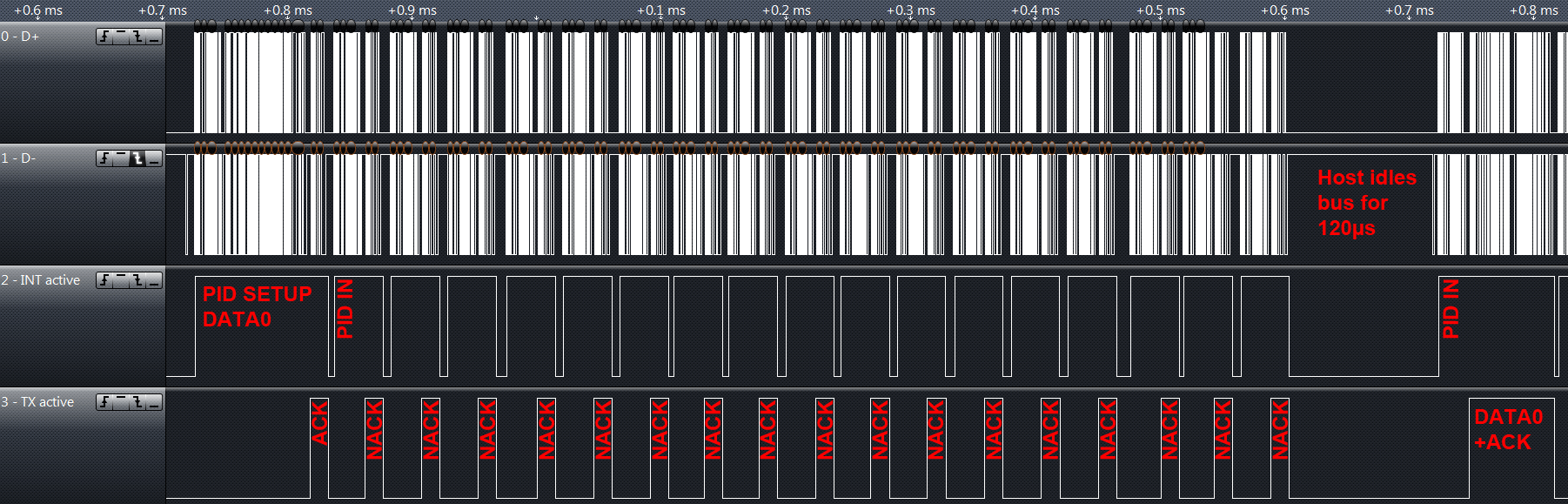Set low level trigger on D- channel
1568x504 pixels.
[154, 158]
